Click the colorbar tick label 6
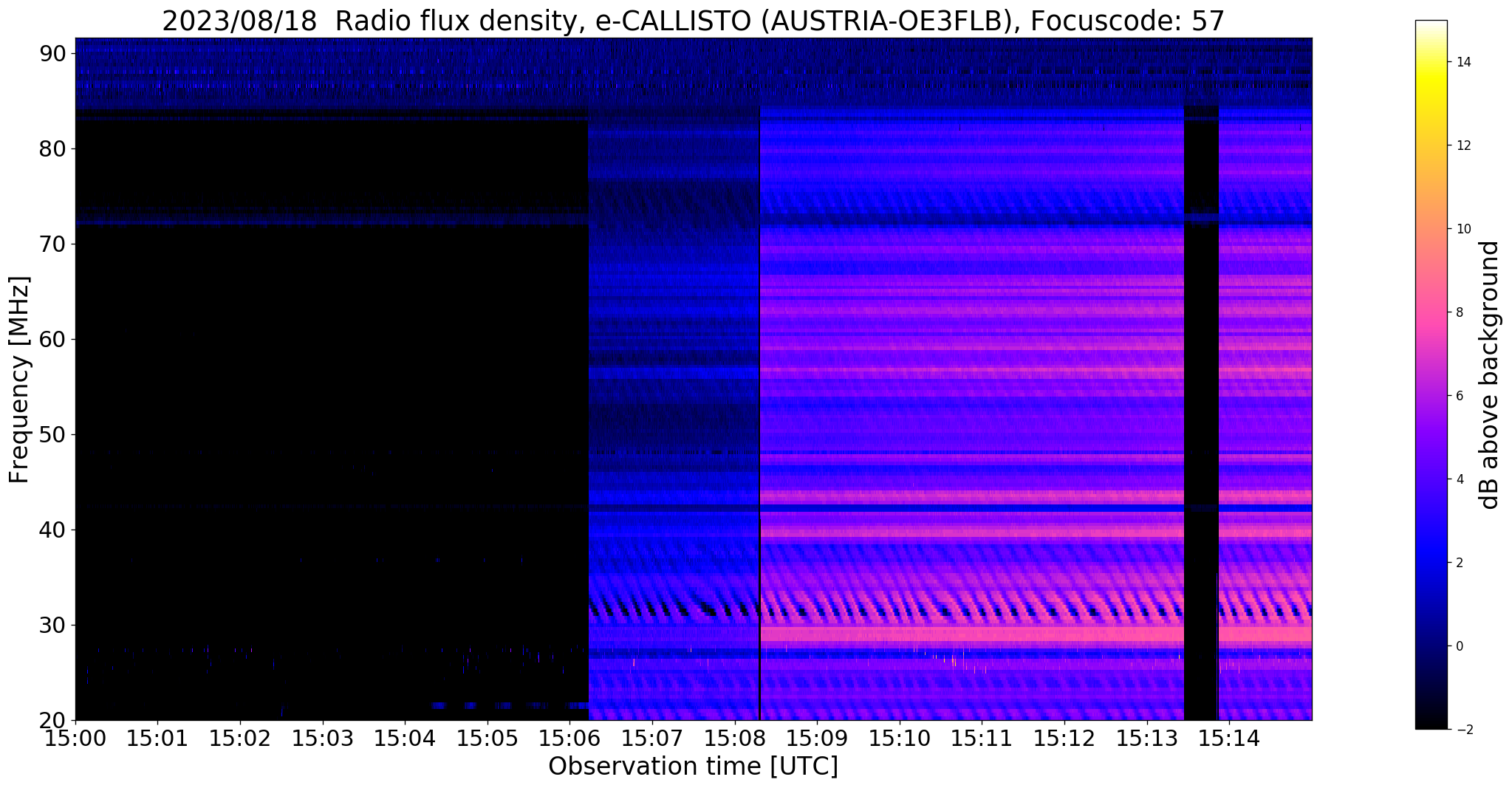The height and width of the screenshot is (788, 1512). pos(1459,396)
